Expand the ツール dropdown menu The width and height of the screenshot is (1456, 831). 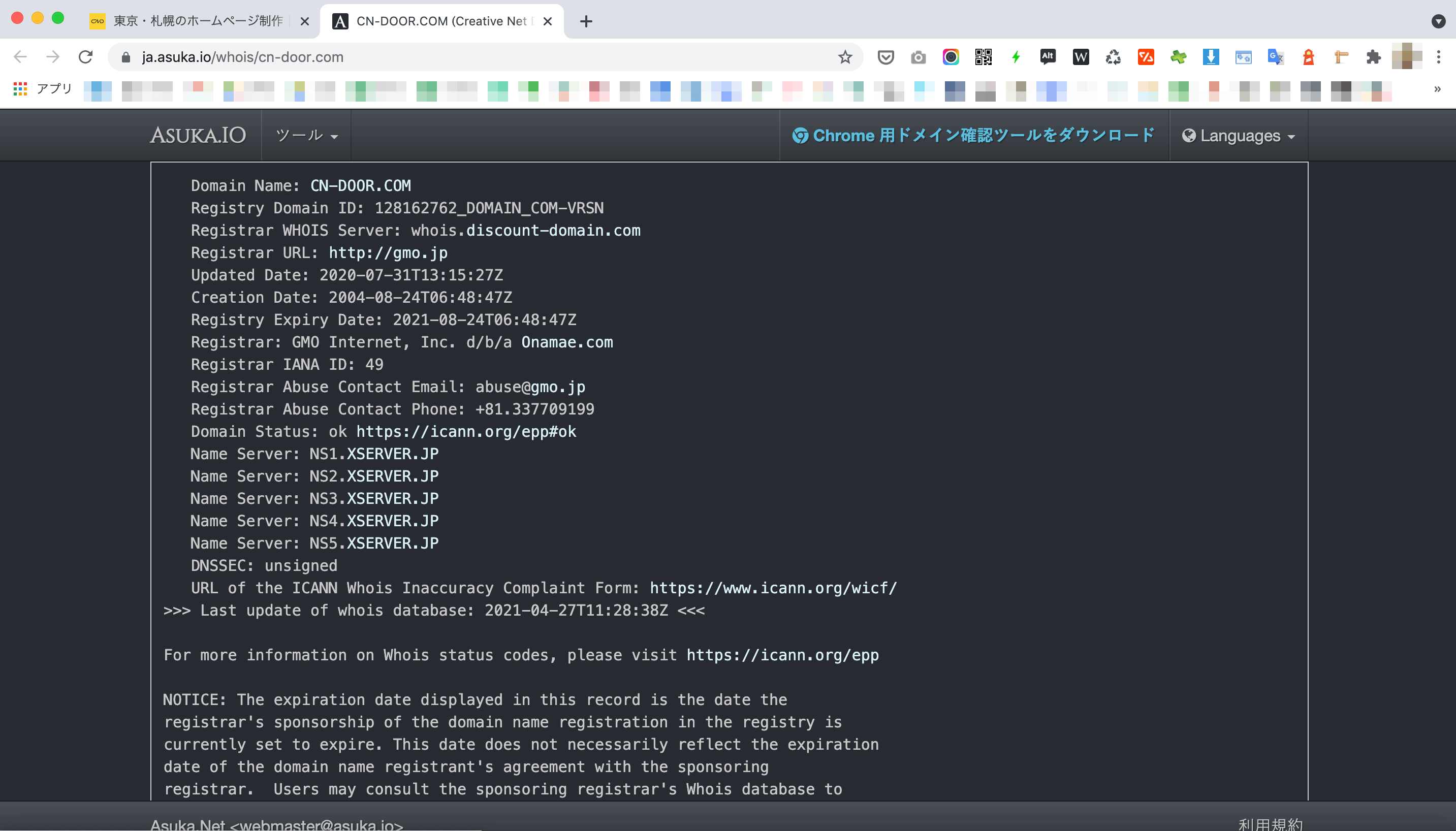point(306,136)
